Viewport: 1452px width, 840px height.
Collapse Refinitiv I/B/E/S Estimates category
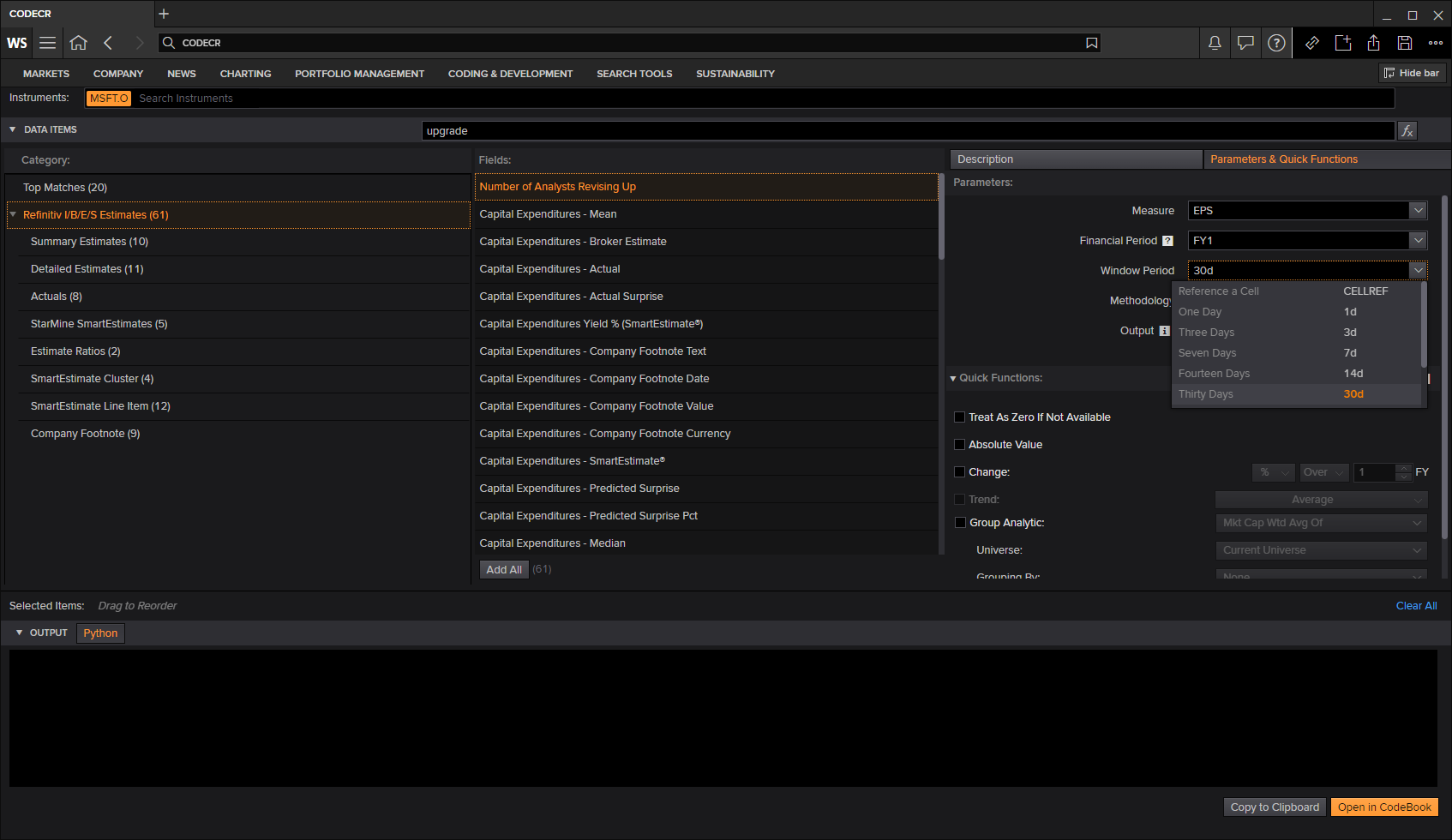13,215
